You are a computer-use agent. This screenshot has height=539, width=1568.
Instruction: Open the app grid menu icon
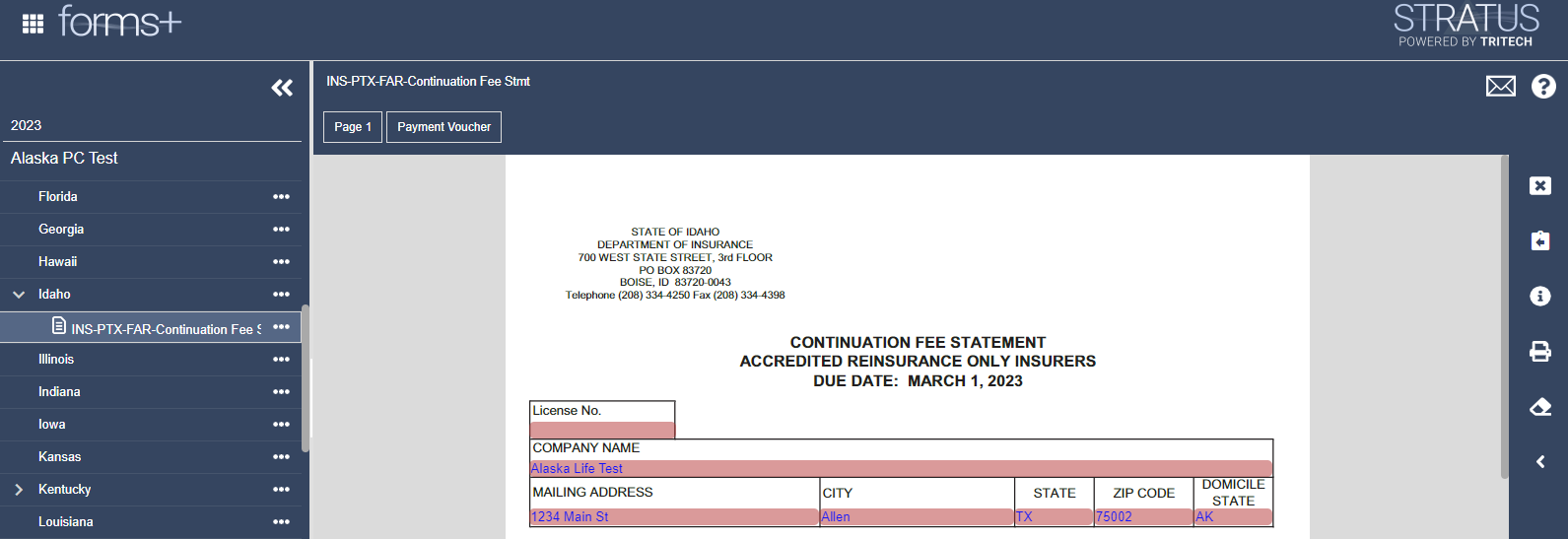(33, 24)
